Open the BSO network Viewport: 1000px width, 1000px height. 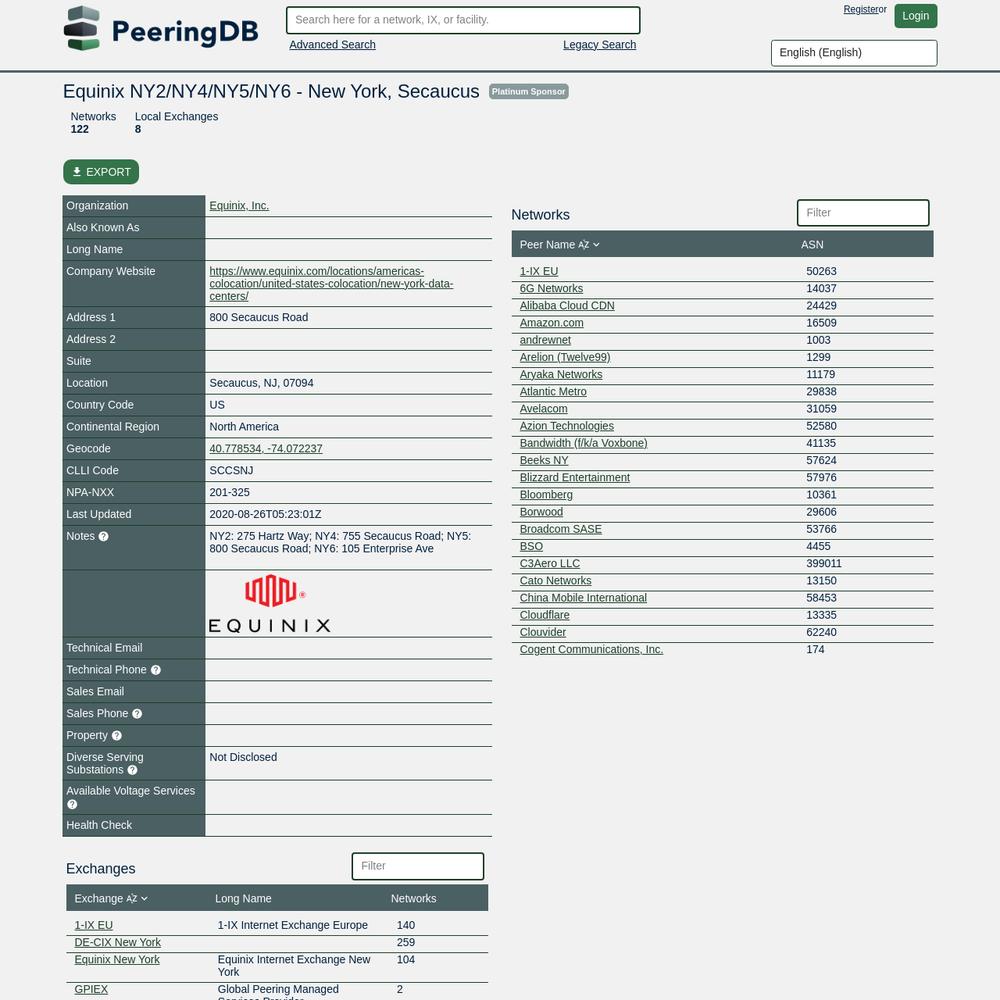(x=531, y=547)
